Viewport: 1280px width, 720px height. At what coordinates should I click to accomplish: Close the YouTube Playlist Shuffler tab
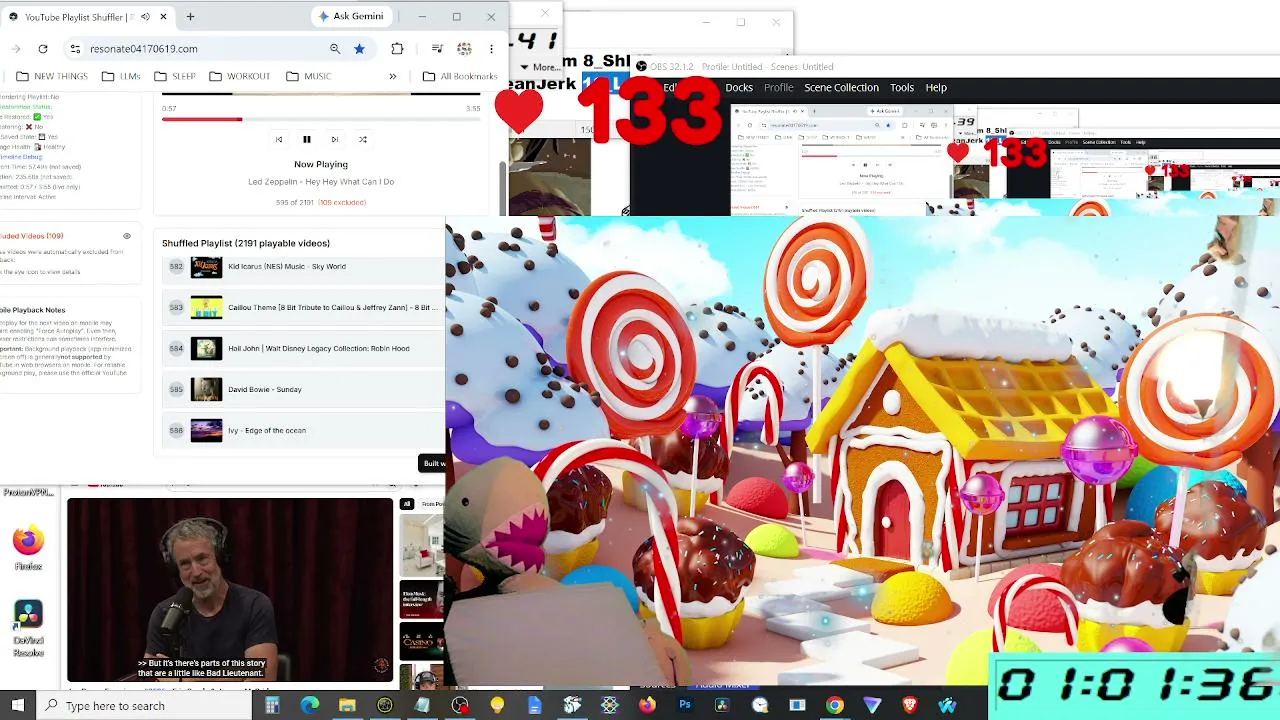[x=163, y=17]
